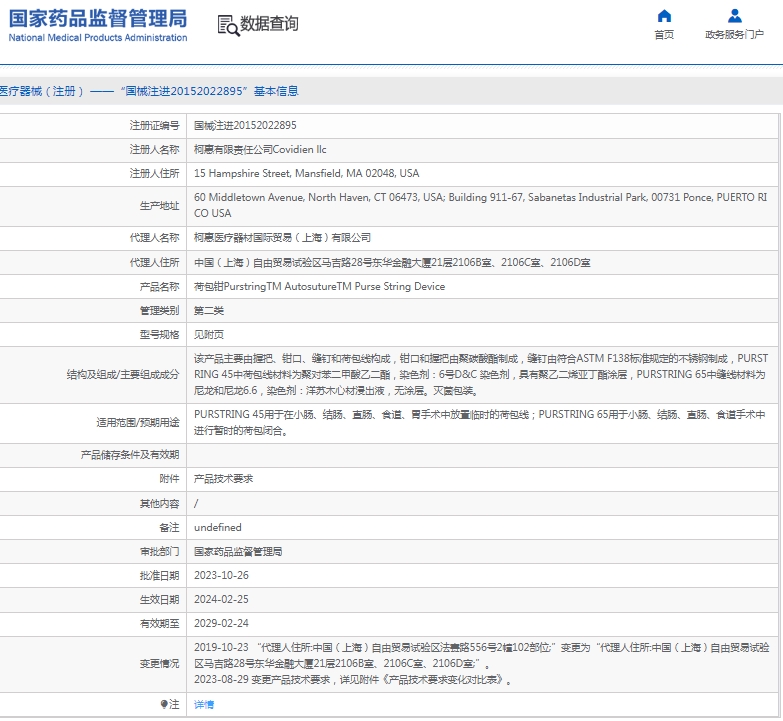Click the 生效日期 label
Viewport: 783px width, 721px height.
(159, 599)
